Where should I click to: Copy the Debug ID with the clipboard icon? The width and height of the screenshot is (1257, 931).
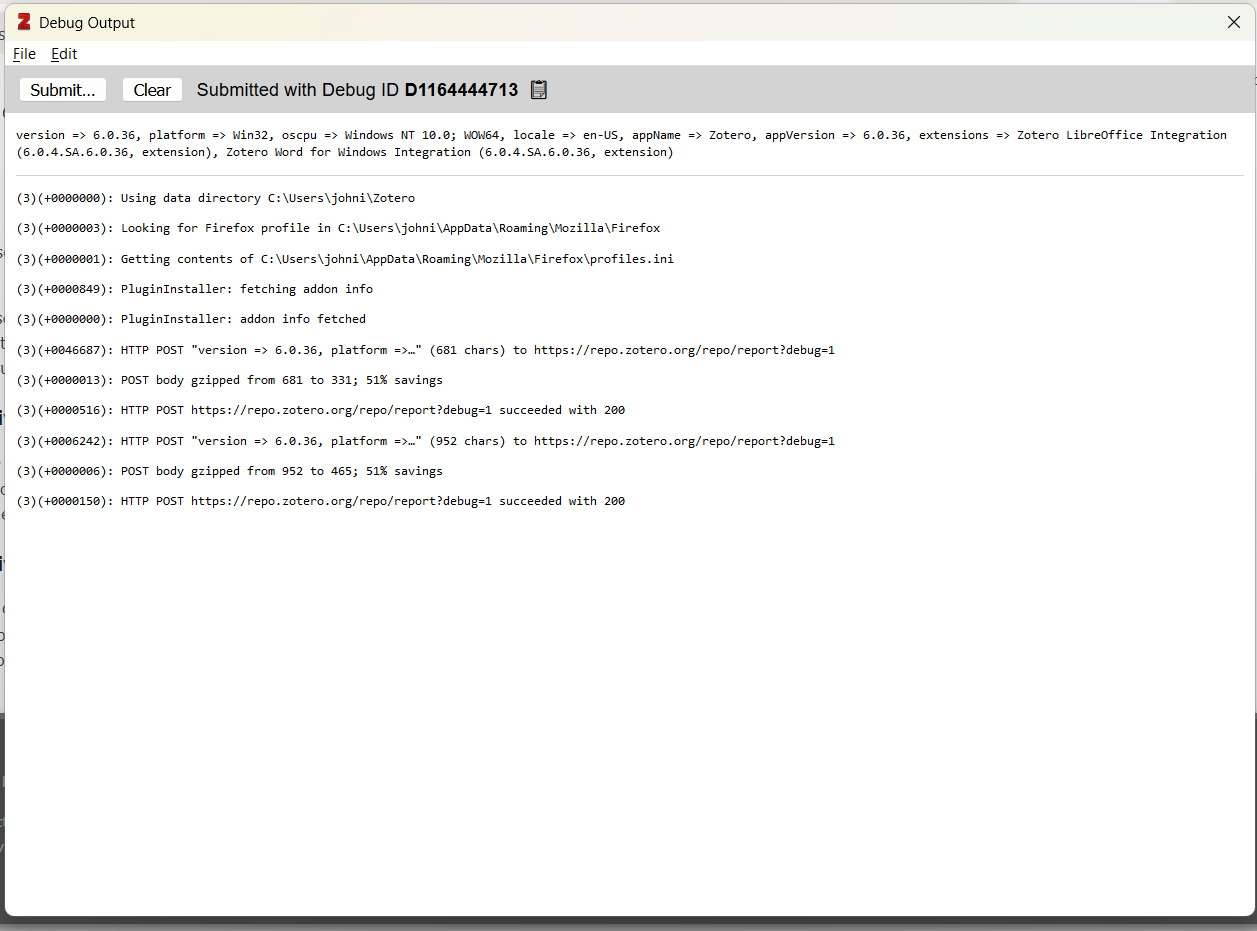539,90
